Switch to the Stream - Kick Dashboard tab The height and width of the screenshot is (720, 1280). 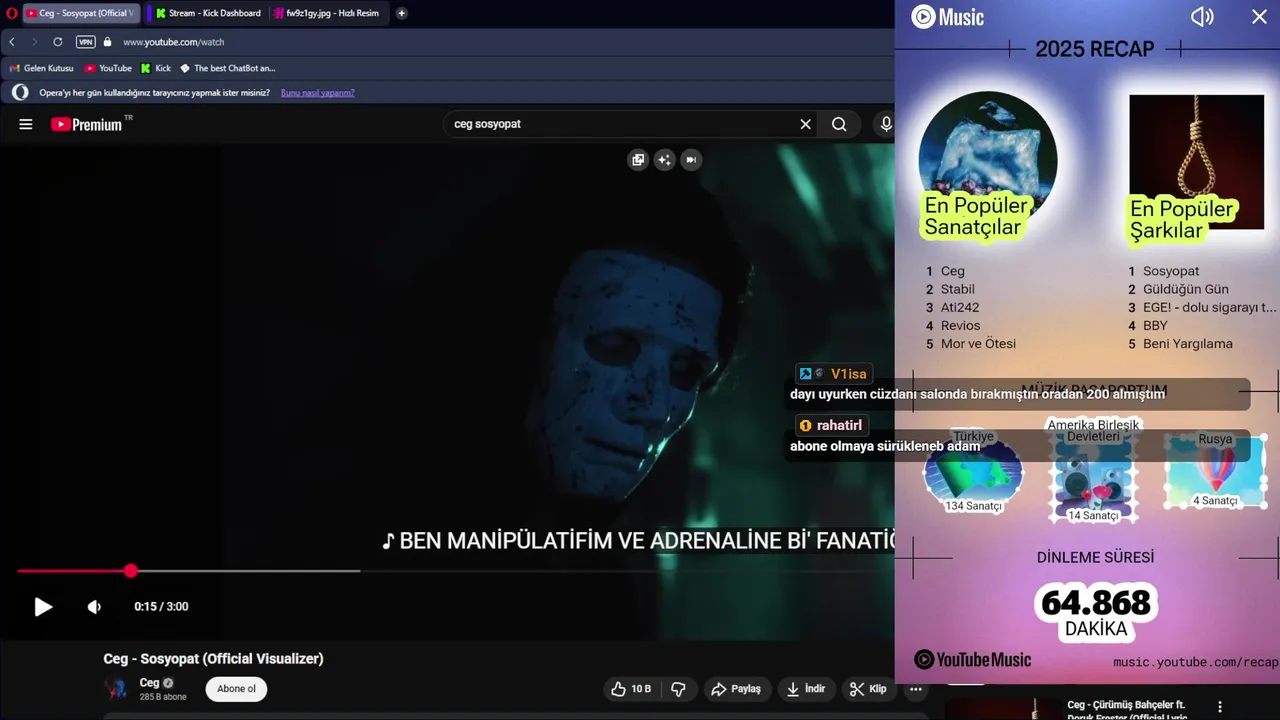pos(208,13)
